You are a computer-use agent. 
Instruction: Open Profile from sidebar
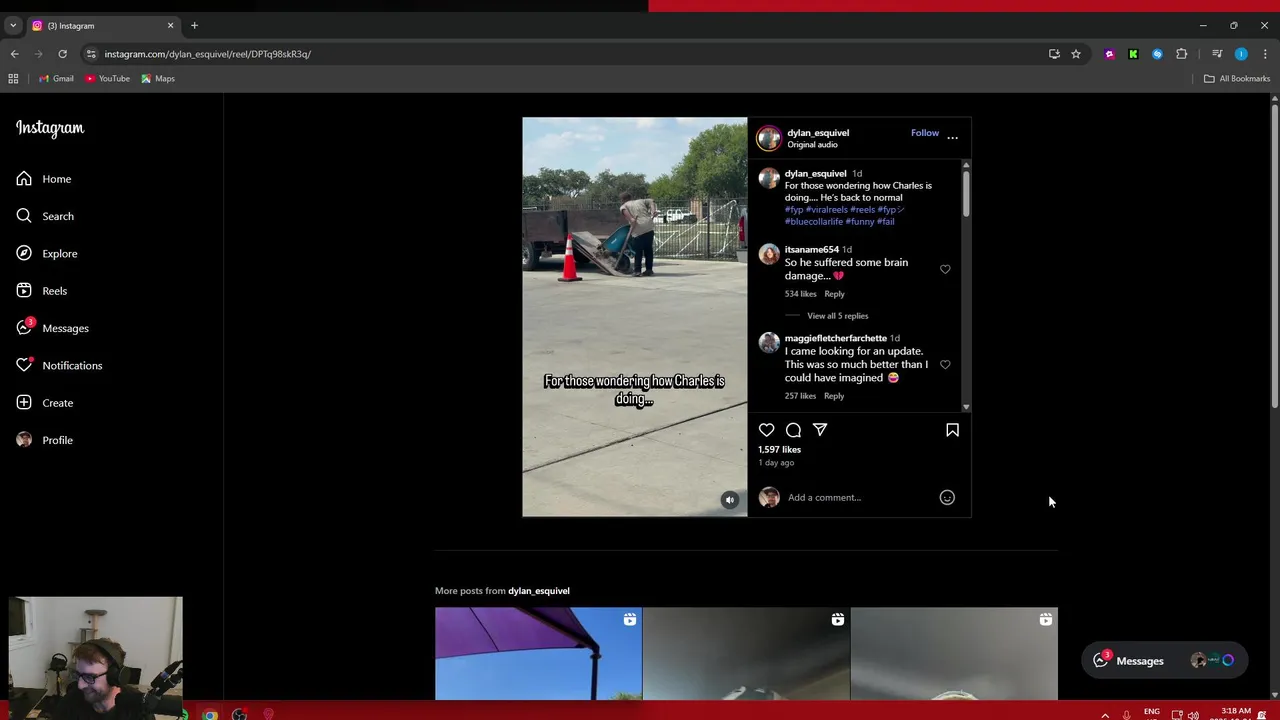tap(45, 440)
